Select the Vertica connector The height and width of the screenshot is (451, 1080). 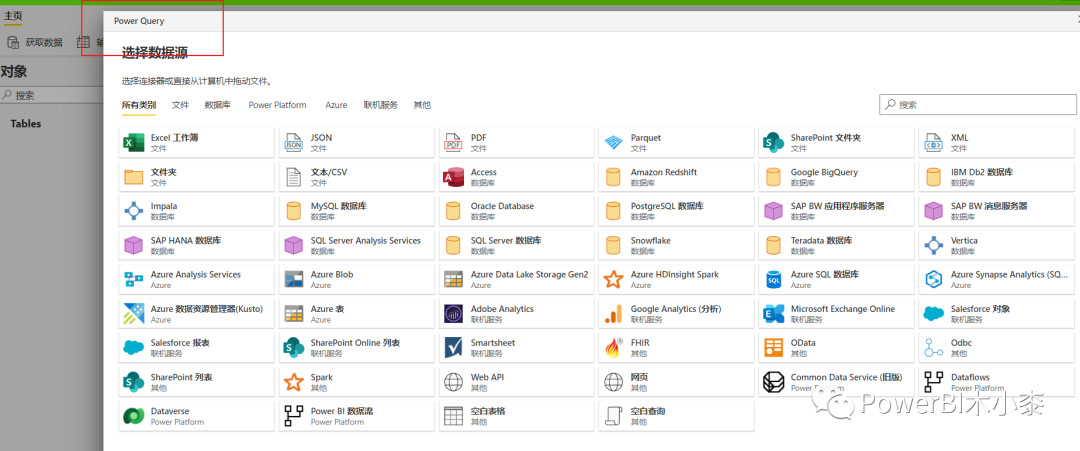[x=999, y=245]
